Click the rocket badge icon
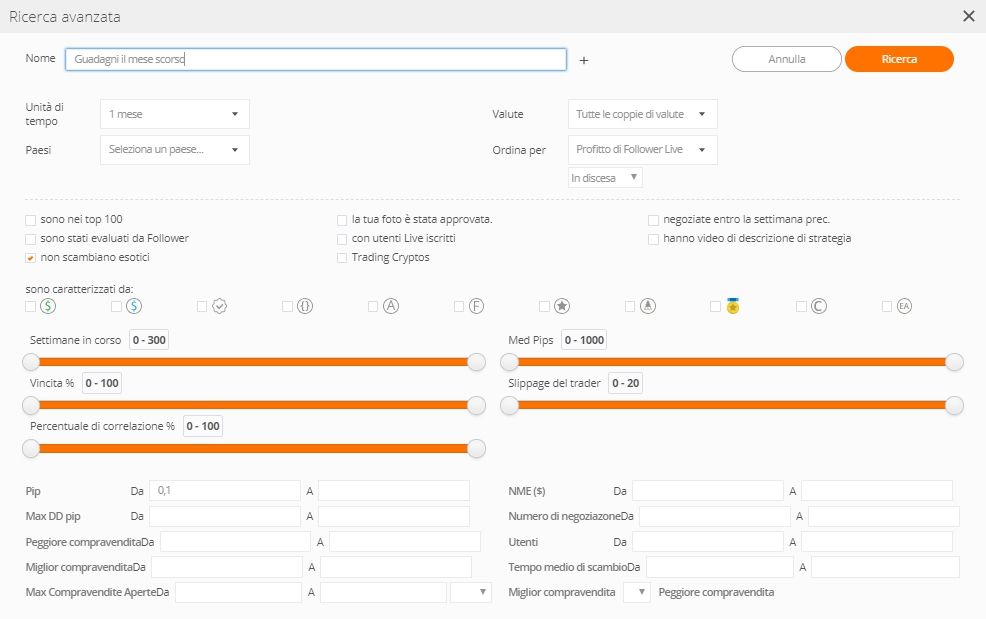 click(648, 306)
